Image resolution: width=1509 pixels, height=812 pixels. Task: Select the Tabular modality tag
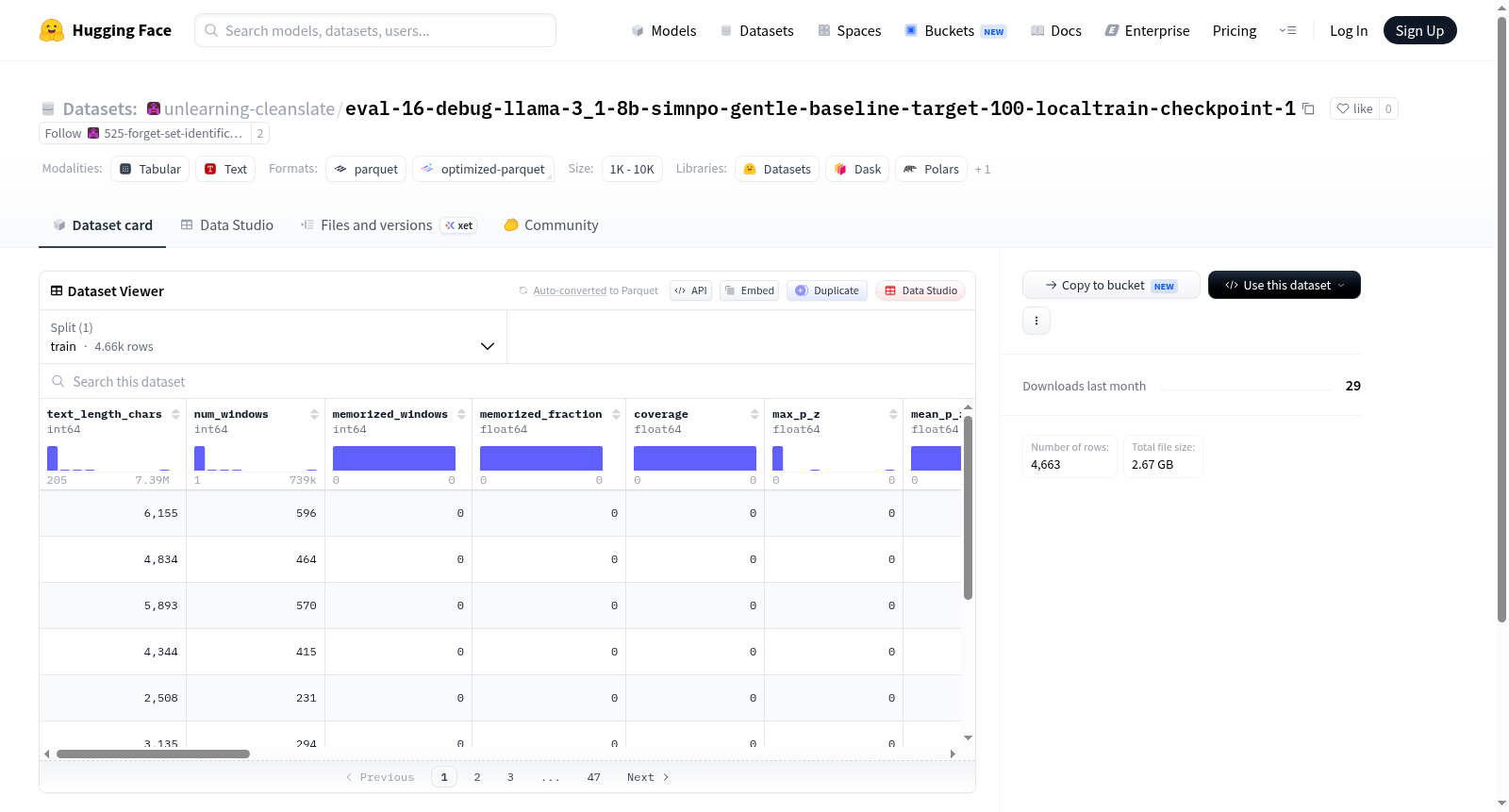click(x=150, y=169)
